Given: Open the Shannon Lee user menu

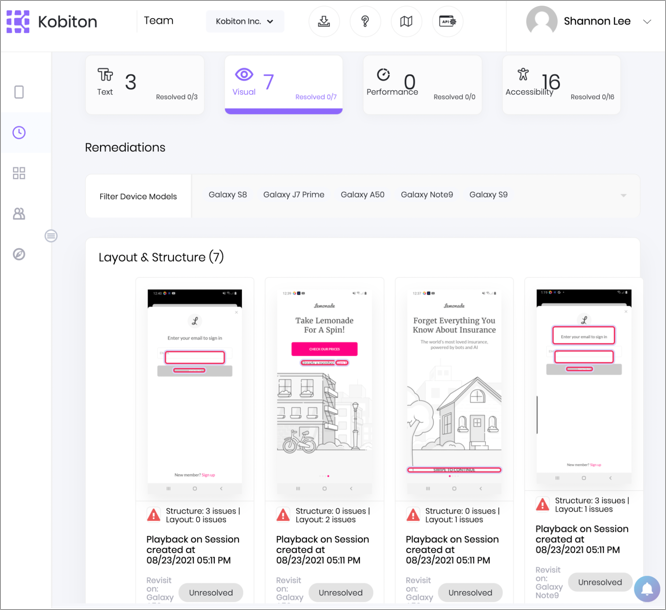Looking at the screenshot, I should click(x=590, y=21).
